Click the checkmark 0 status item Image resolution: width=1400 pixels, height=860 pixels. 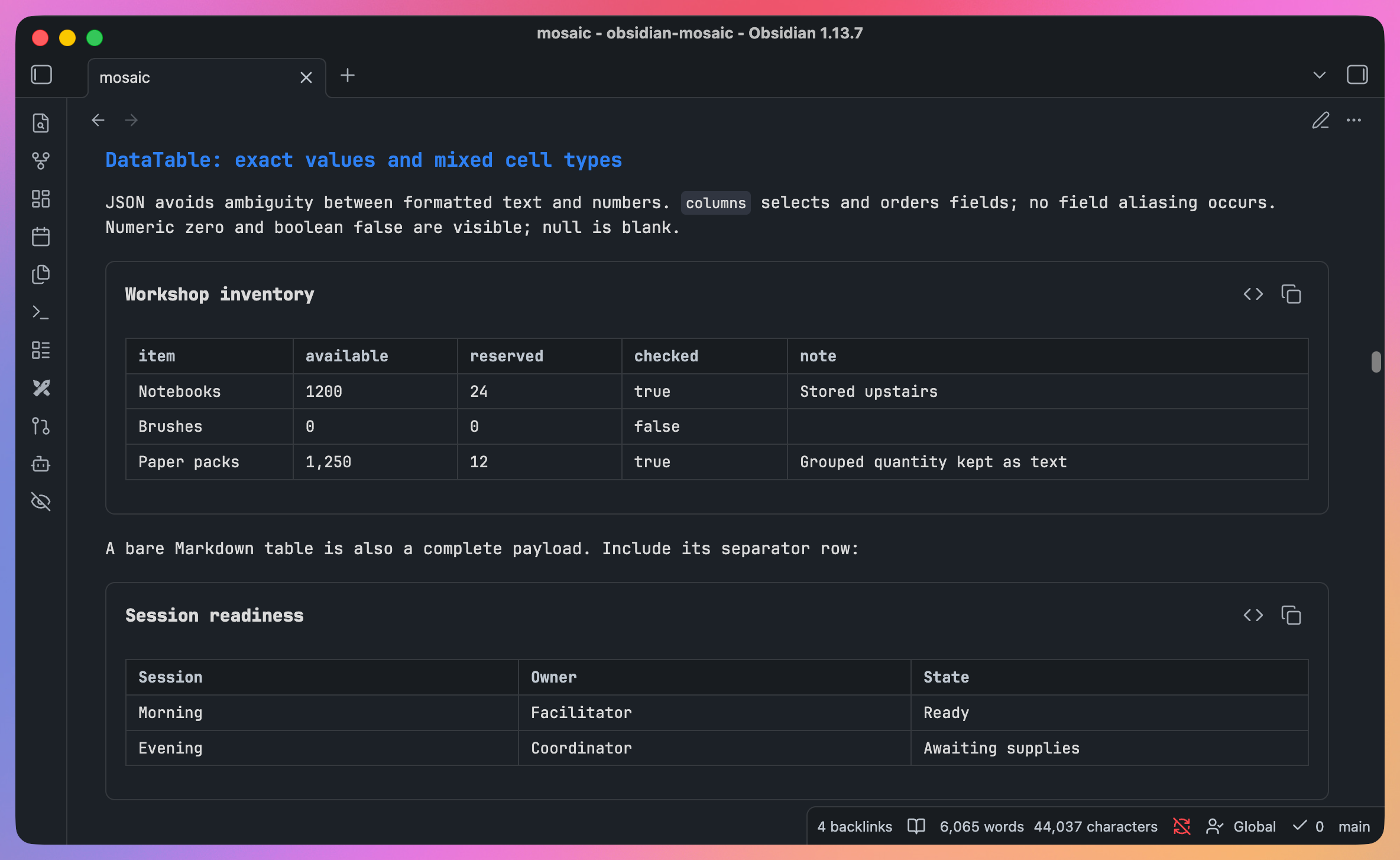coord(1308,826)
